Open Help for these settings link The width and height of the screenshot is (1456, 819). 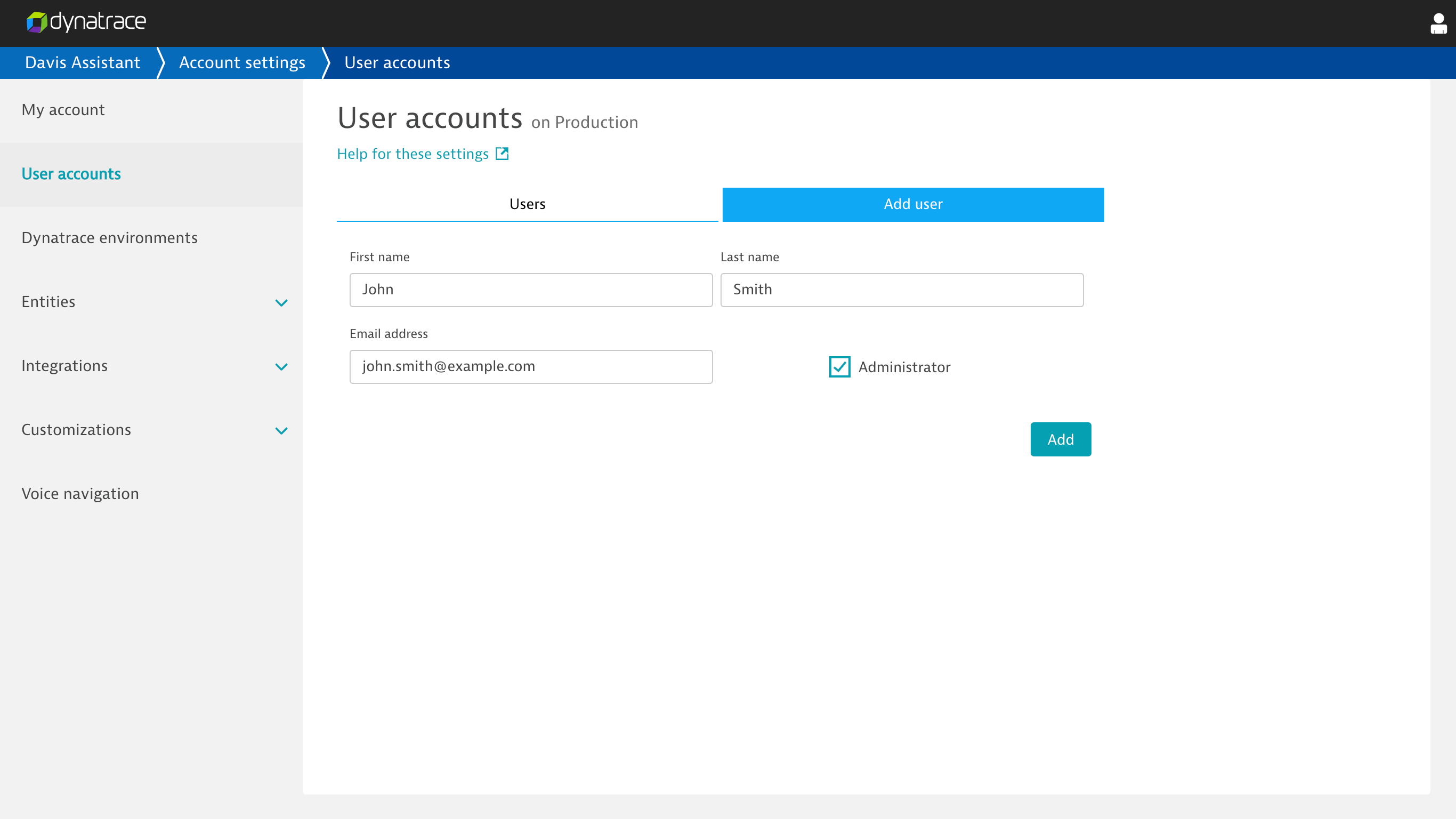pyautogui.click(x=423, y=154)
